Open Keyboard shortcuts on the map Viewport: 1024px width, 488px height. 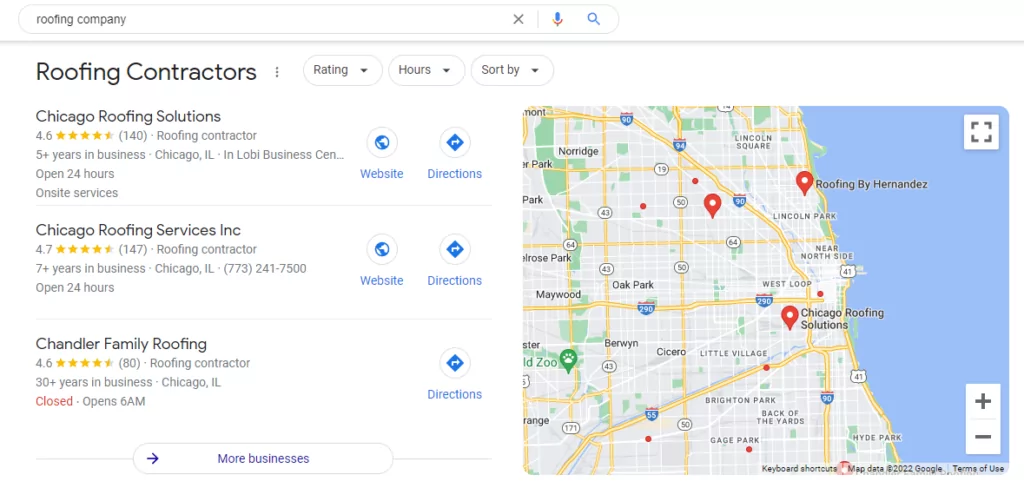coord(799,468)
